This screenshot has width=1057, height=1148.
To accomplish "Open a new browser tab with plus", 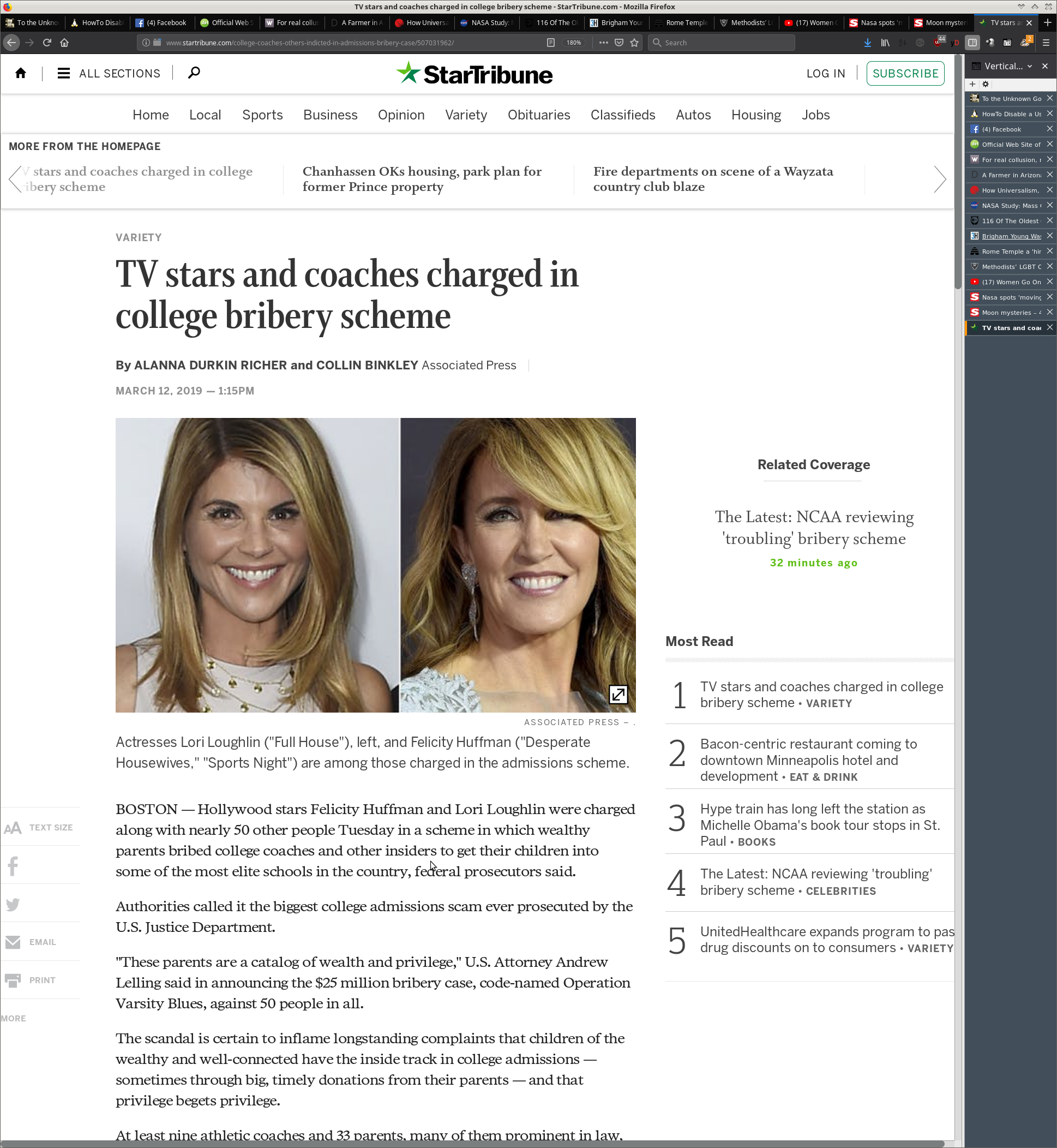I will 1047,23.
